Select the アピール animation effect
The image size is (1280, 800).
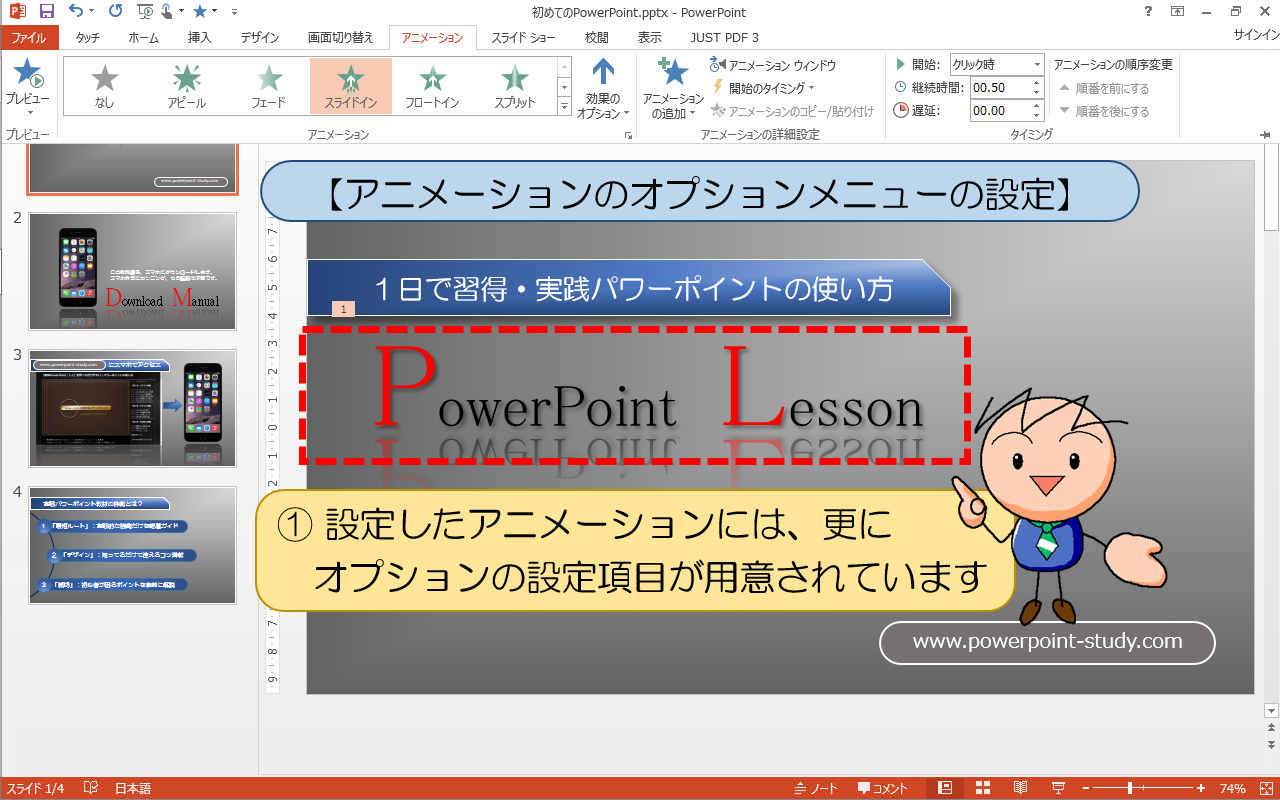[x=186, y=85]
